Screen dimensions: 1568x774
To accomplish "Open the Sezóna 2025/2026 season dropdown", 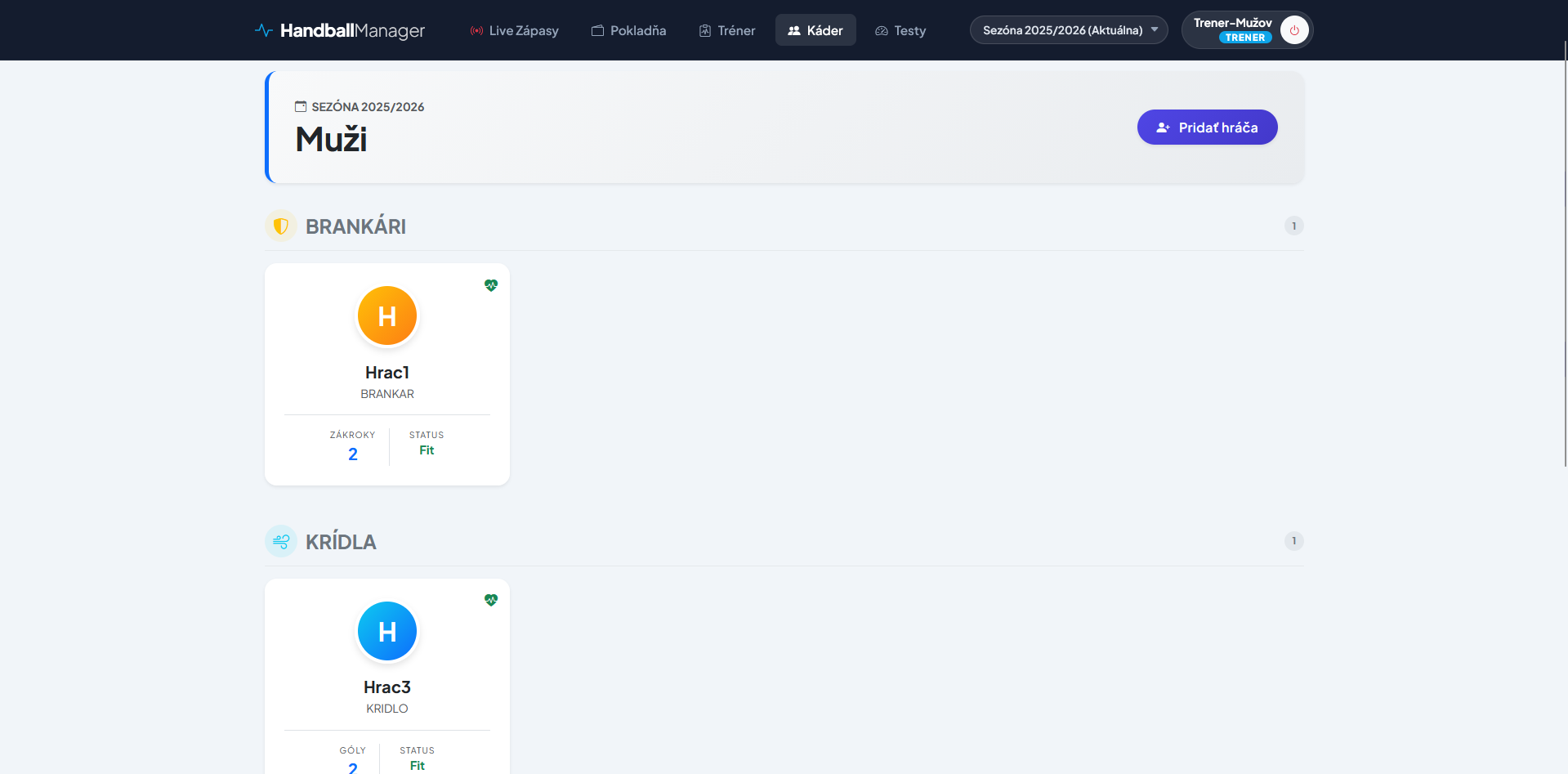I will coord(1068,30).
